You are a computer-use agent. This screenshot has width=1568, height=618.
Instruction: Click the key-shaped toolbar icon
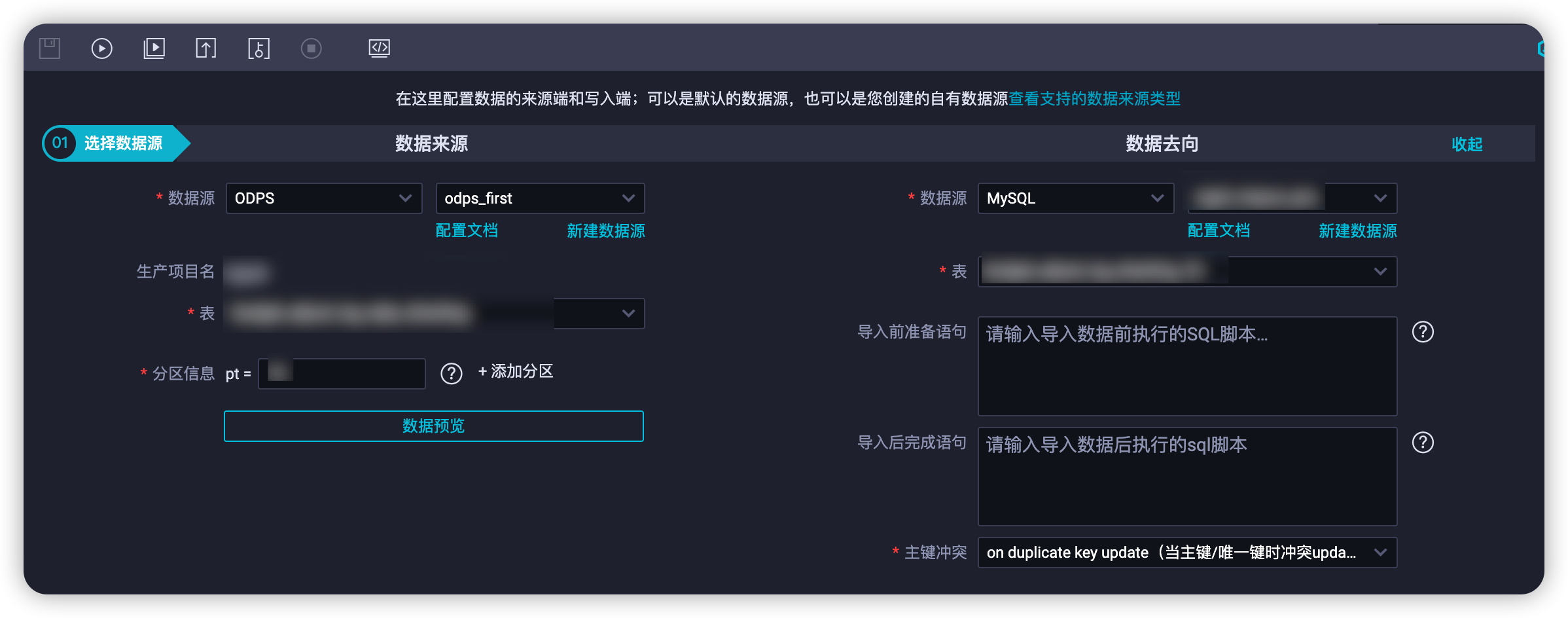tap(258, 48)
